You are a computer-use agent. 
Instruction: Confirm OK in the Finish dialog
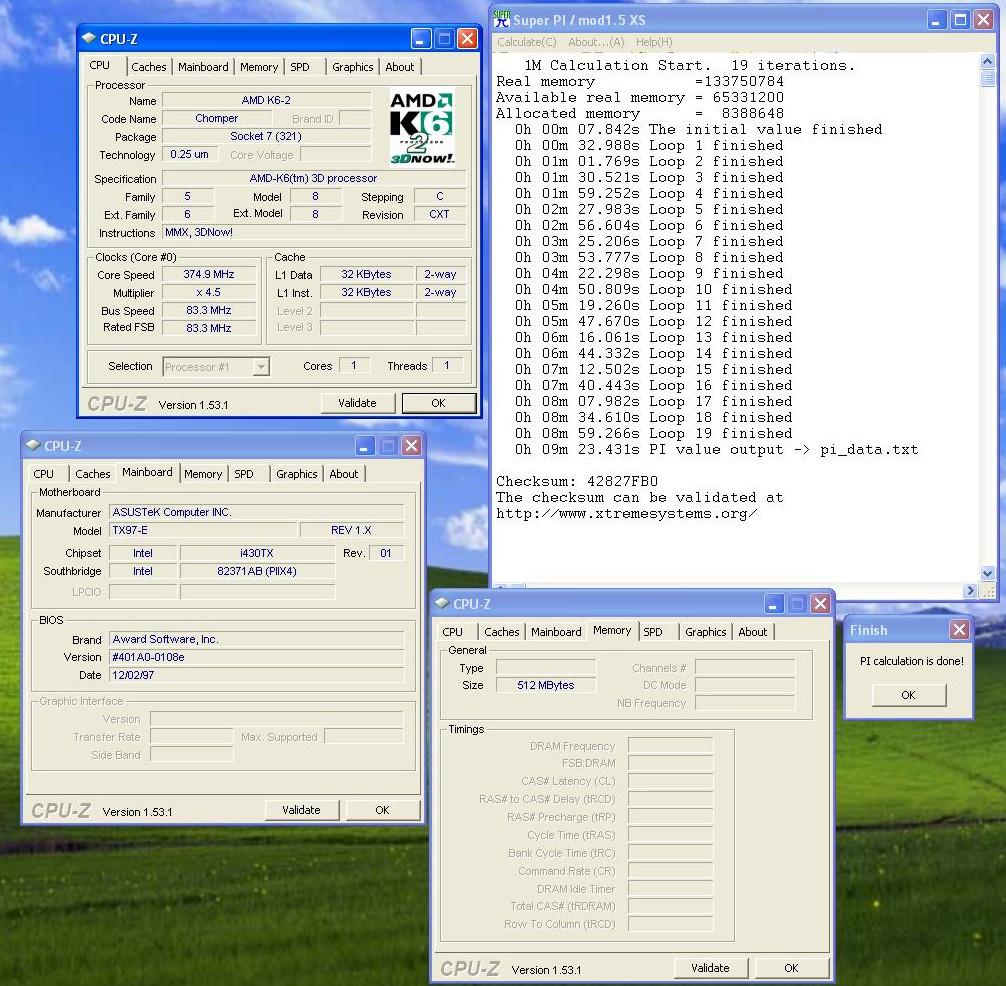point(908,695)
